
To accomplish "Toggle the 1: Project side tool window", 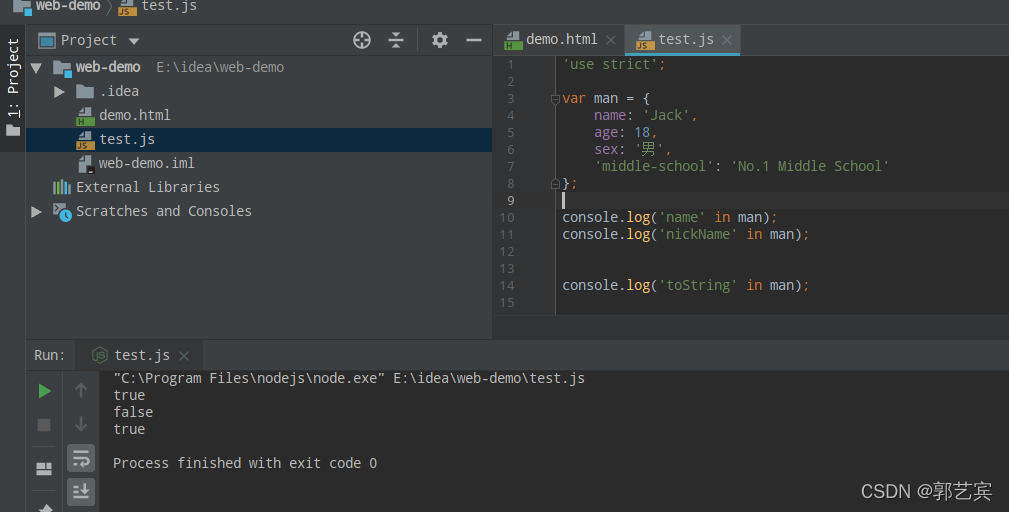I will pyautogui.click(x=13, y=87).
